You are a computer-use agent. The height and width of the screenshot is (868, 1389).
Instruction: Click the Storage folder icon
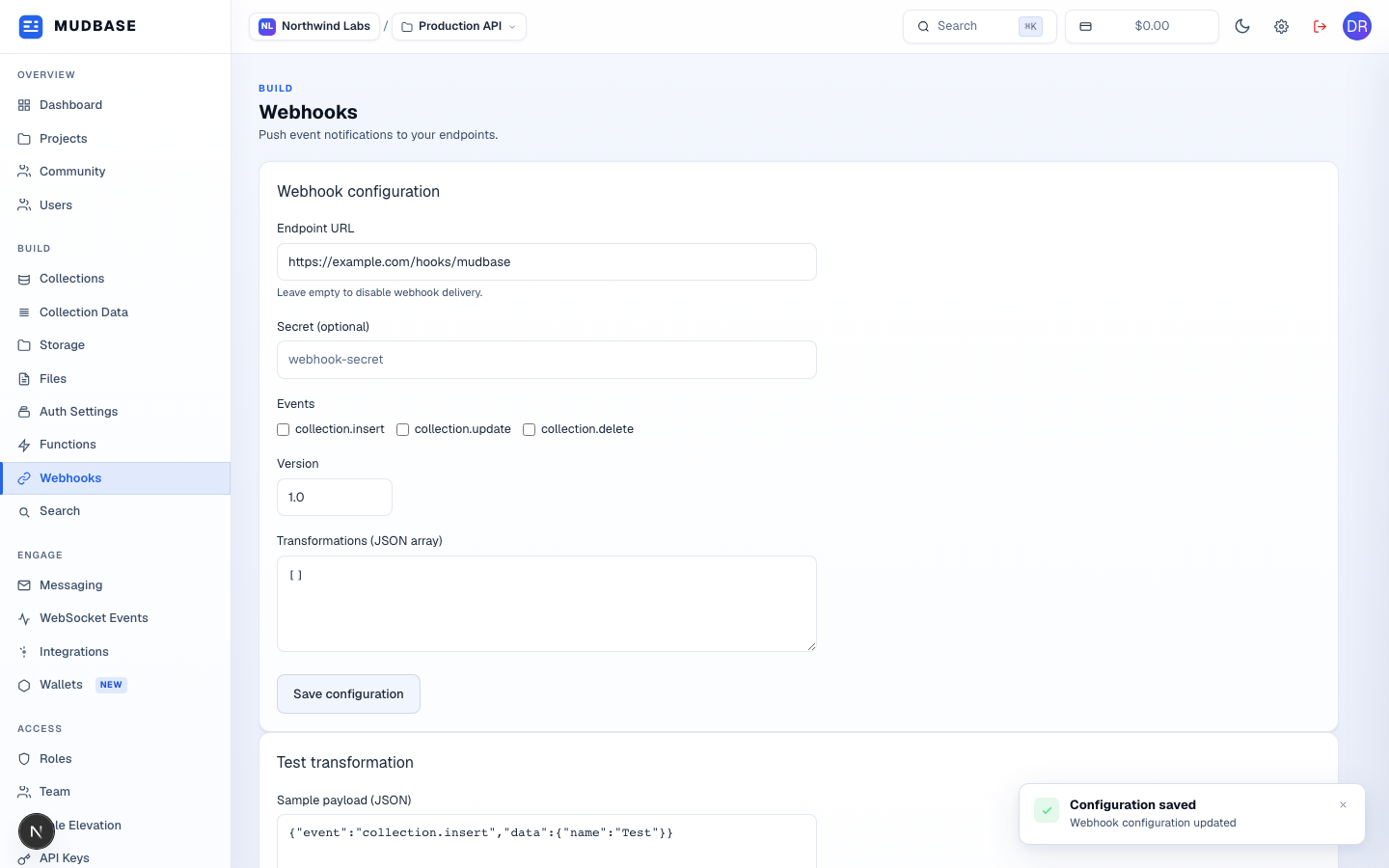coord(24,345)
